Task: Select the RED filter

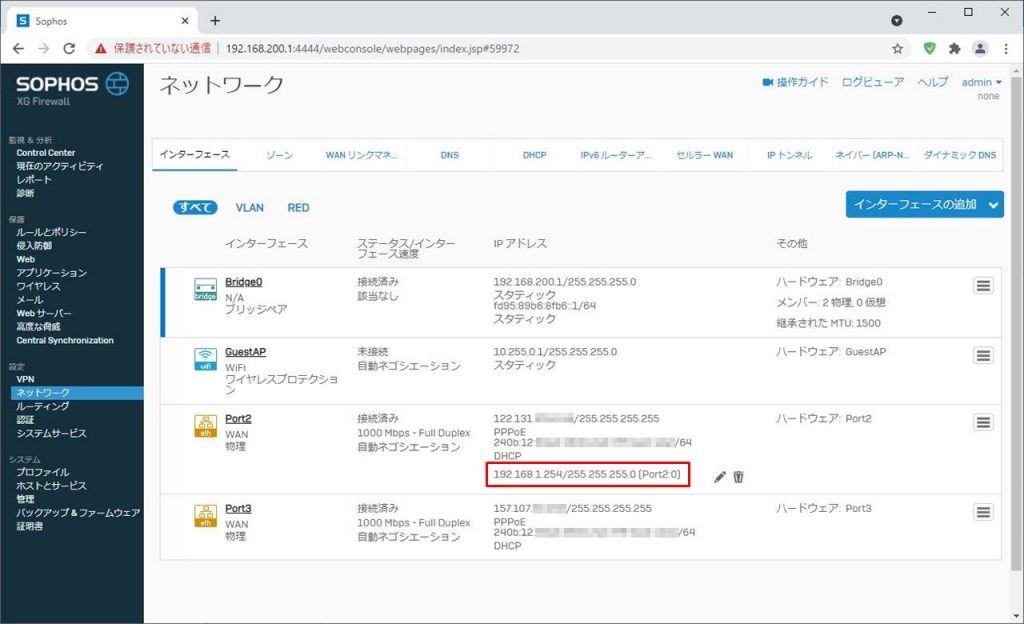Action: pos(298,208)
